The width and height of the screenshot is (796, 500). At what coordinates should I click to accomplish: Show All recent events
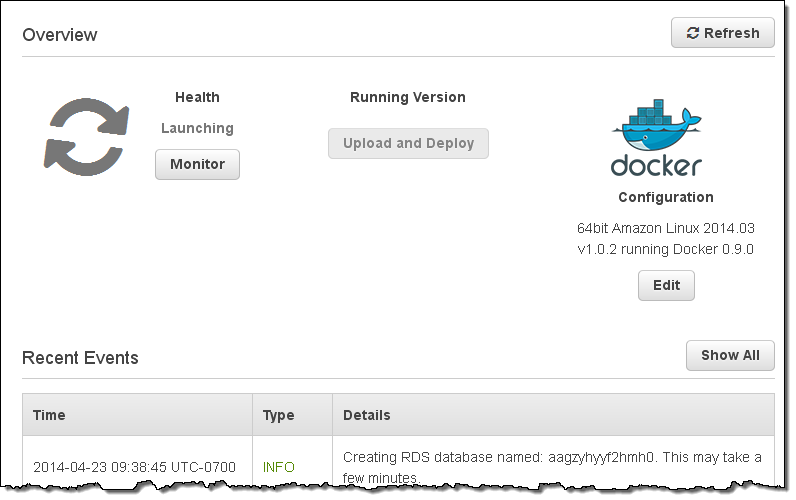[x=730, y=355]
